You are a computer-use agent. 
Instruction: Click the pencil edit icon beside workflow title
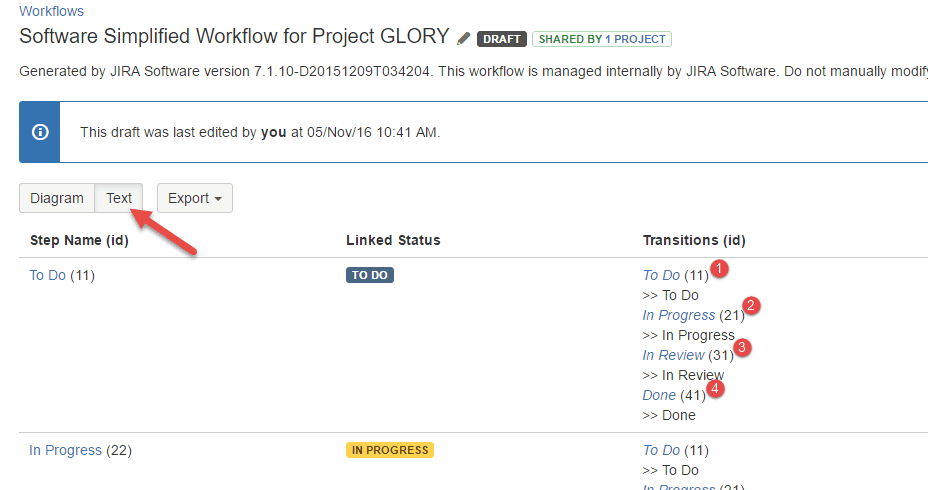coord(463,38)
